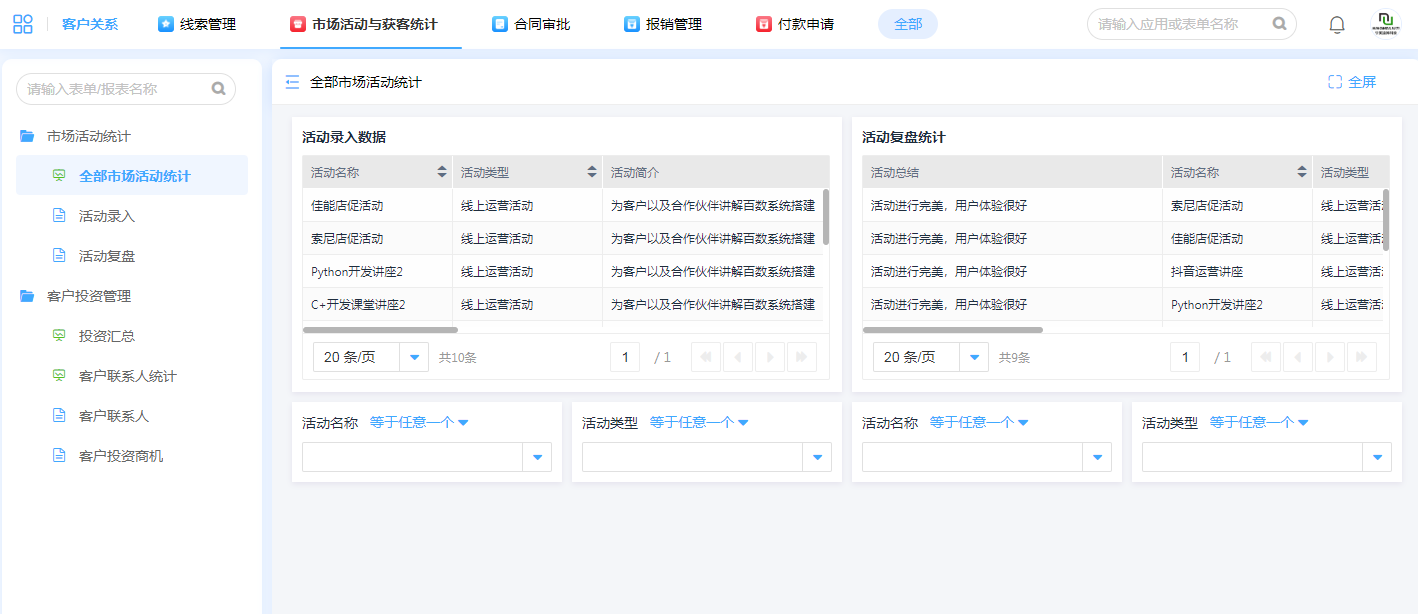Click the user avatar in the header

pos(1385,24)
